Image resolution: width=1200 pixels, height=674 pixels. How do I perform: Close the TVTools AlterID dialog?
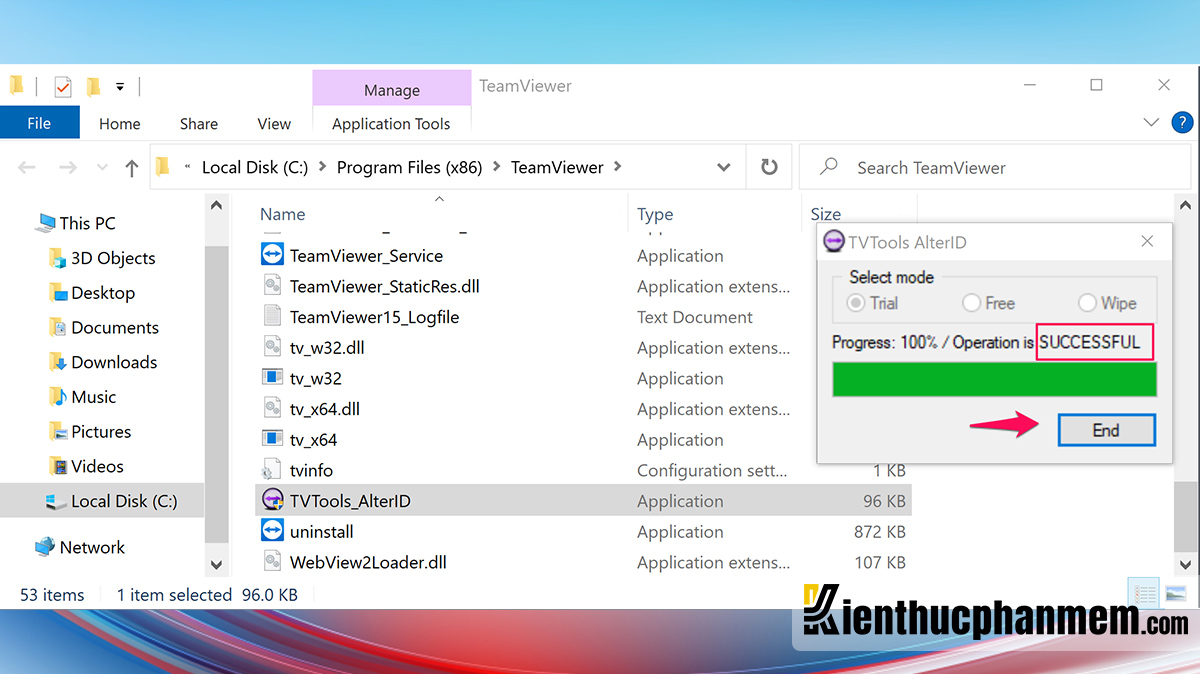(1147, 242)
